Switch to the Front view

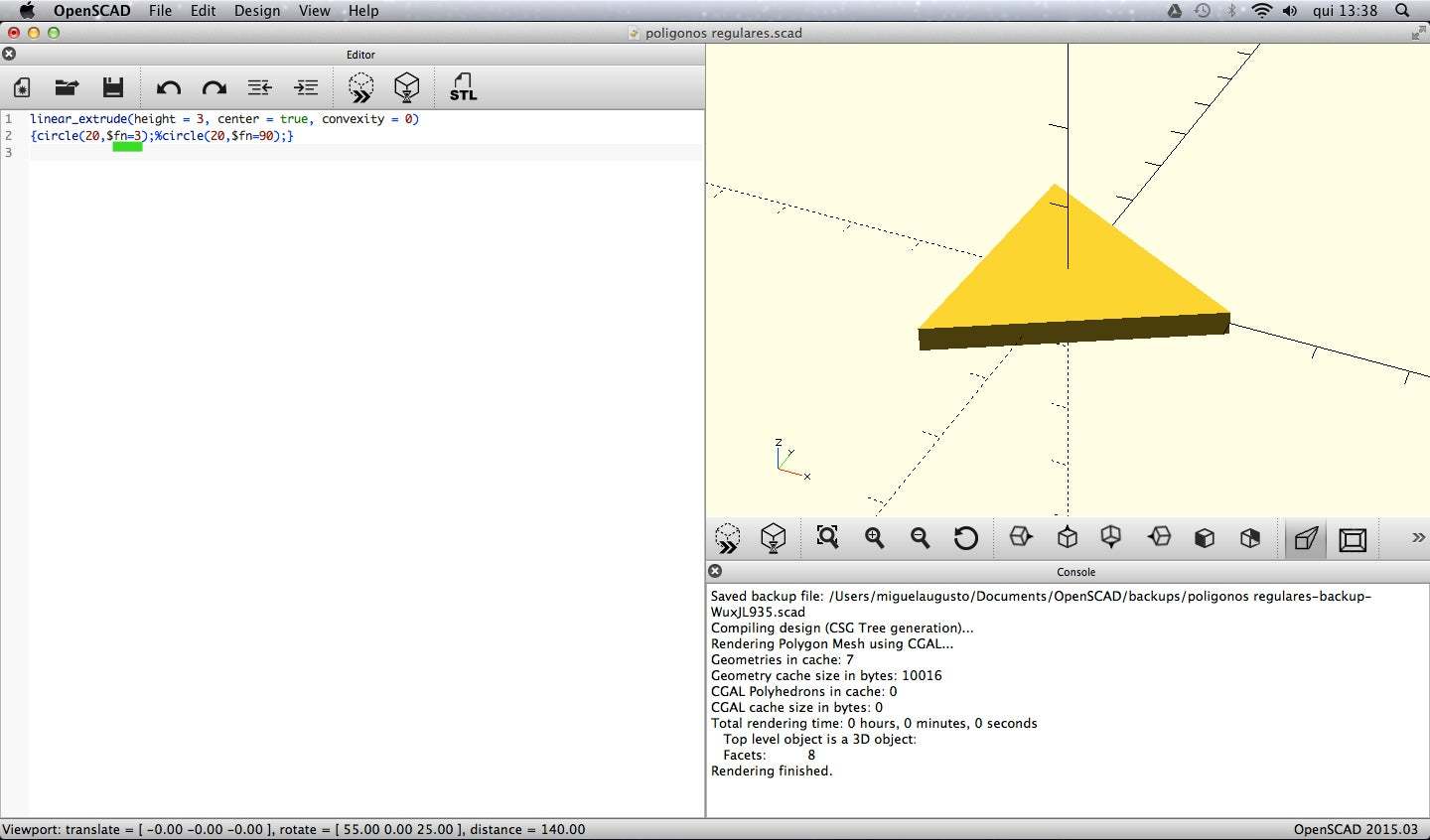1204,537
